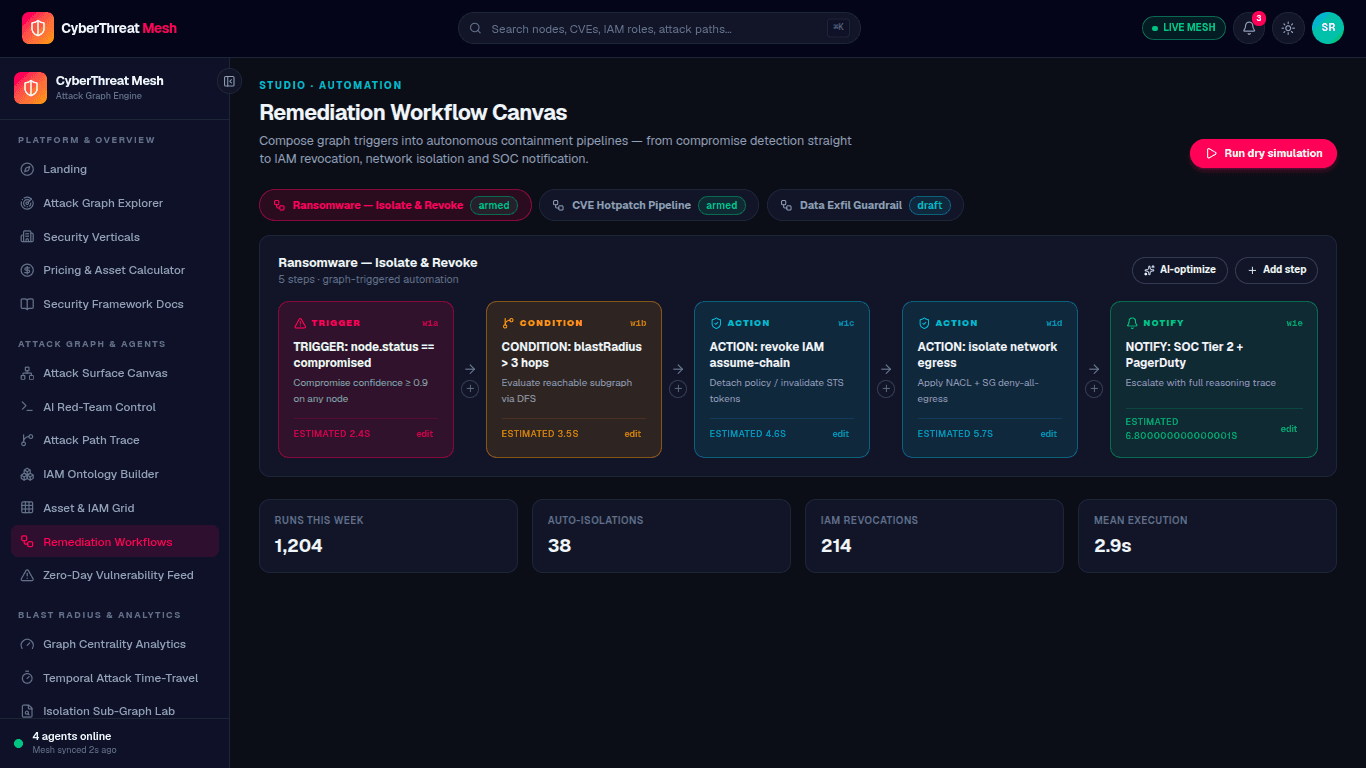Run dry simulation

click(1263, 153)
